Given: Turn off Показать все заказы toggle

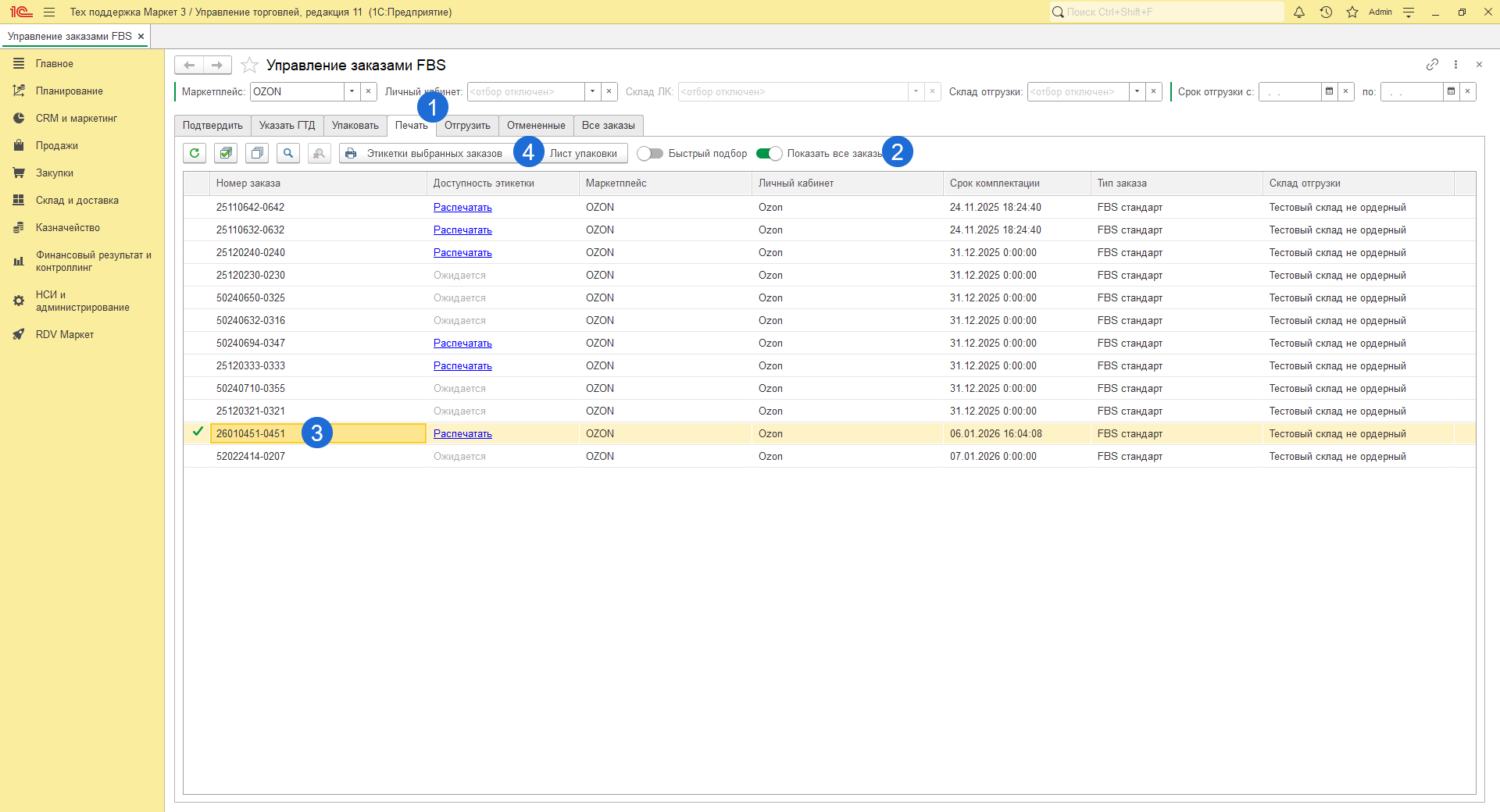Looking at the screenshot, I should click(x=769, y=154).
